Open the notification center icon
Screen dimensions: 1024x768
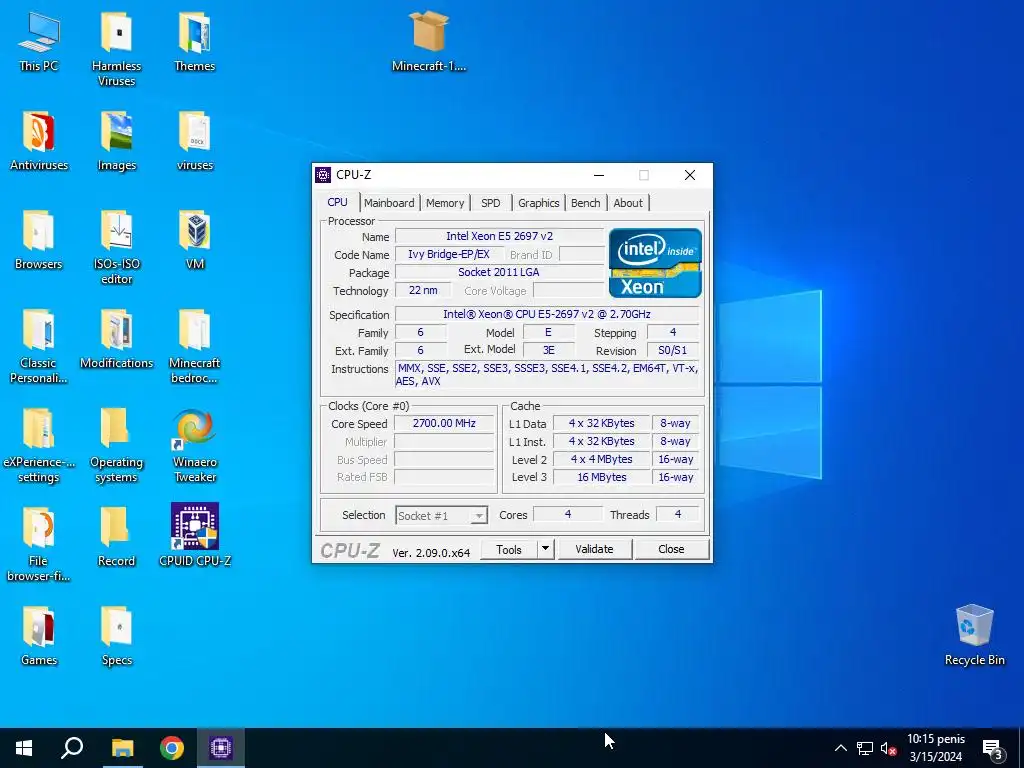tap(992, 748)
